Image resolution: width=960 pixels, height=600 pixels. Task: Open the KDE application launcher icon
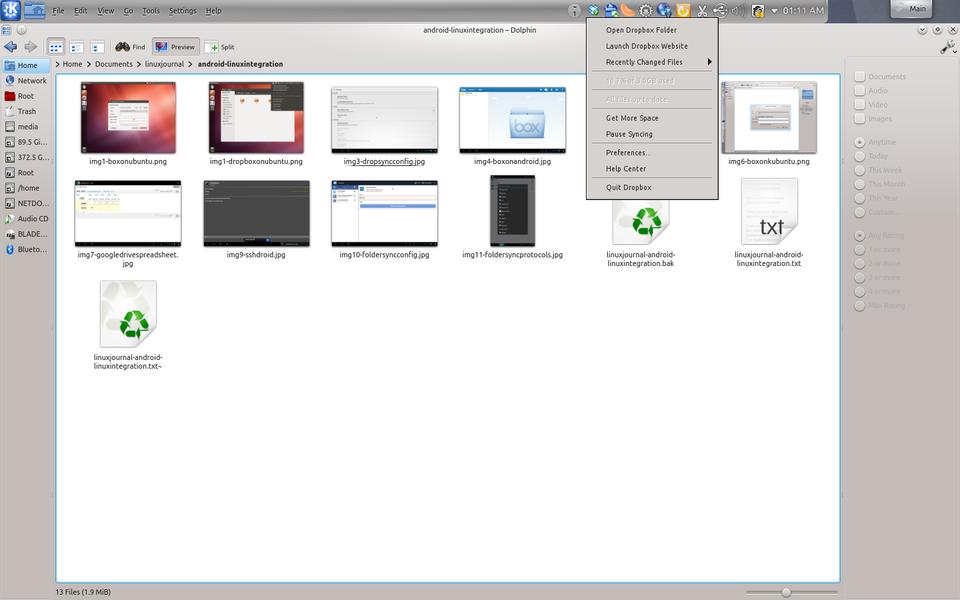(x=11, y=11)
